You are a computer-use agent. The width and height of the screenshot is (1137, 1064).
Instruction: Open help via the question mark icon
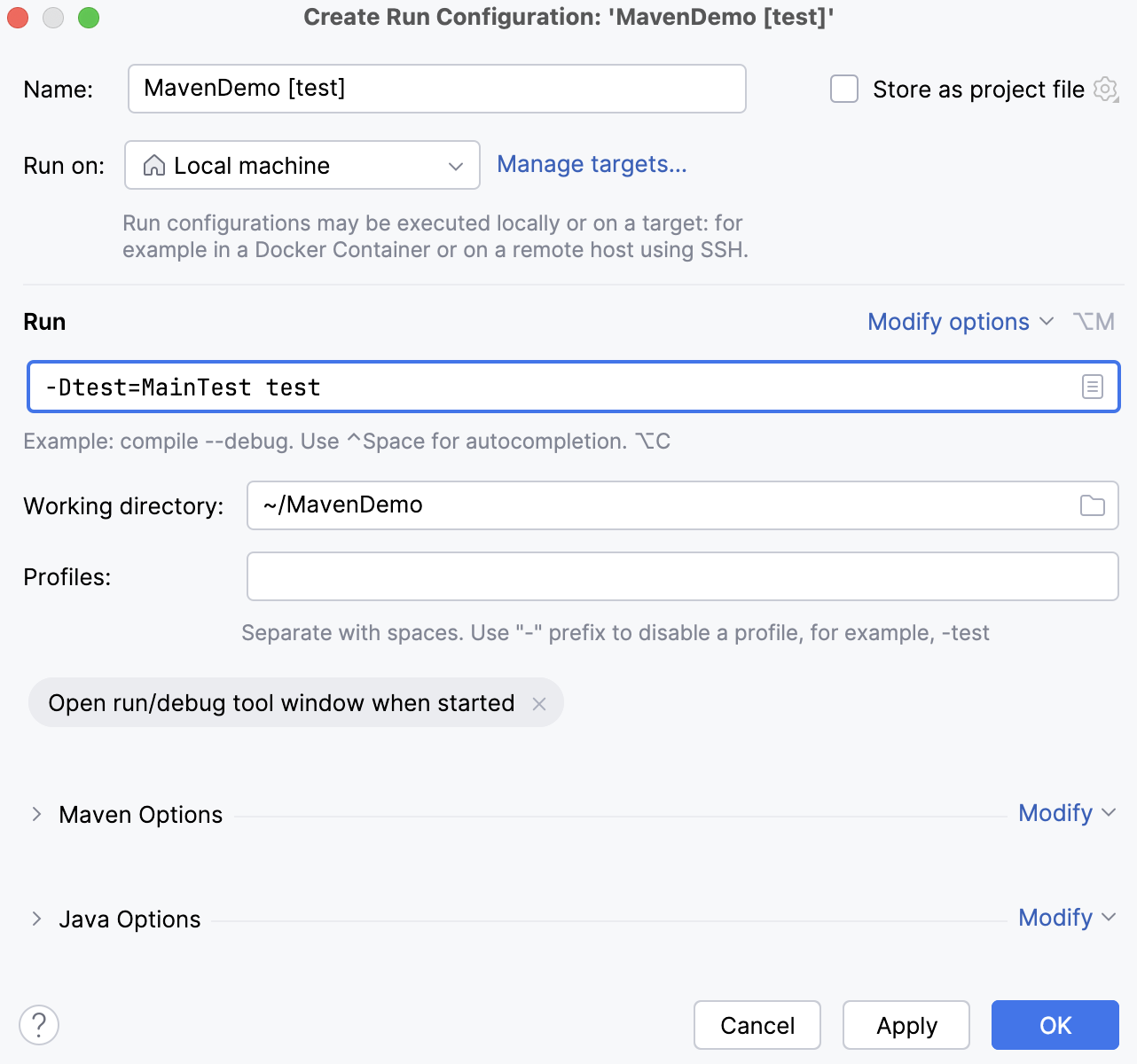pyautogui.click(x=37, y=1024)
